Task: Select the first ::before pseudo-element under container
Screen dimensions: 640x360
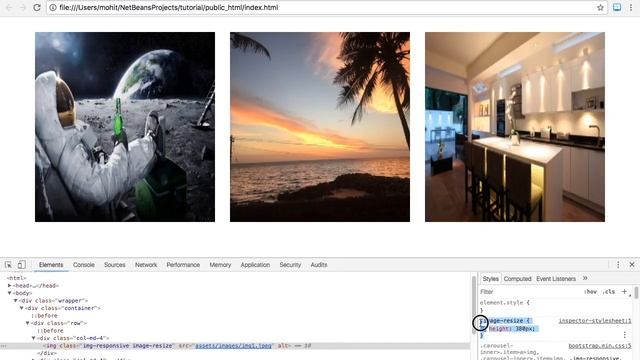Action: pos(44,316)
